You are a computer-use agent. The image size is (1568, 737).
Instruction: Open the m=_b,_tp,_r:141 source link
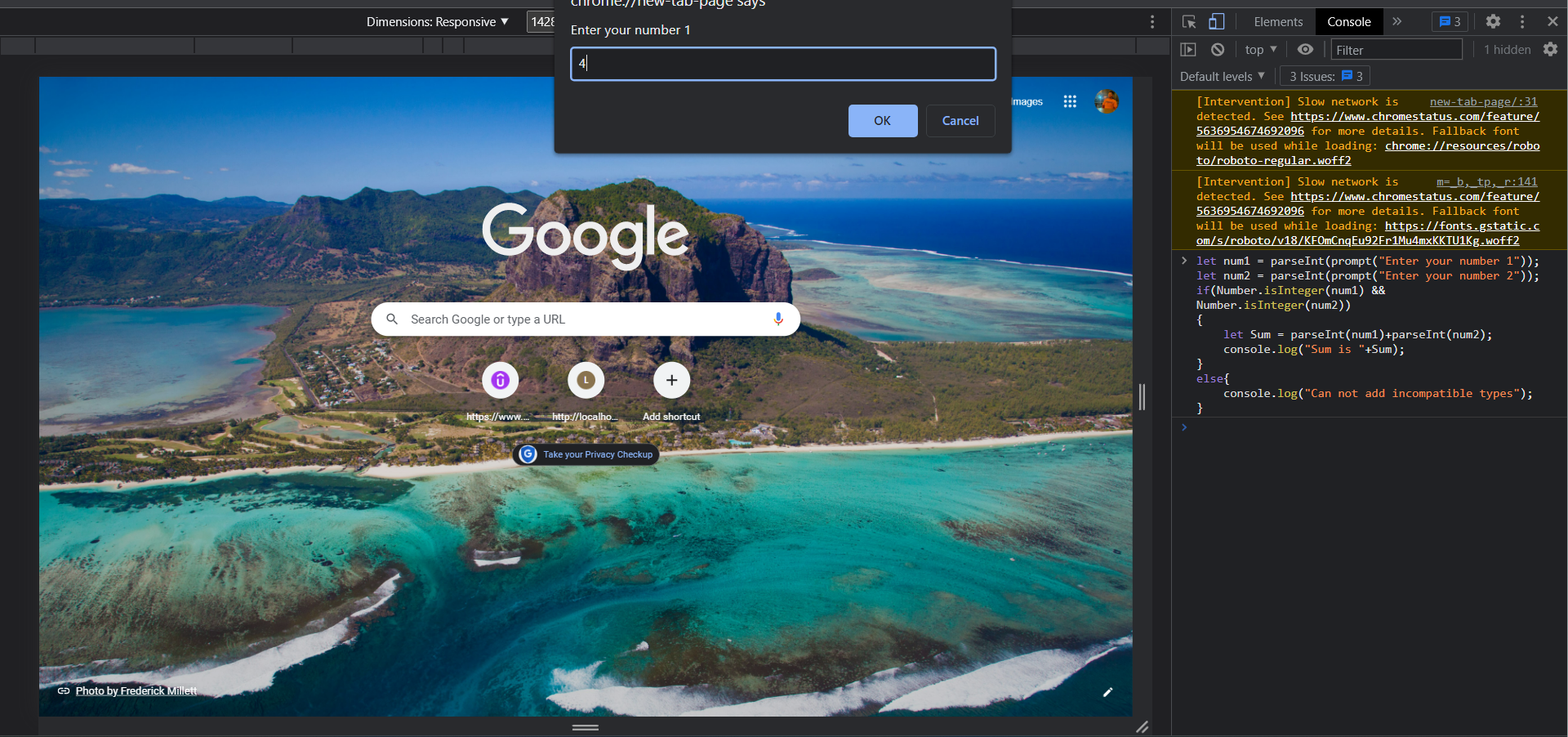(1486, 182)
